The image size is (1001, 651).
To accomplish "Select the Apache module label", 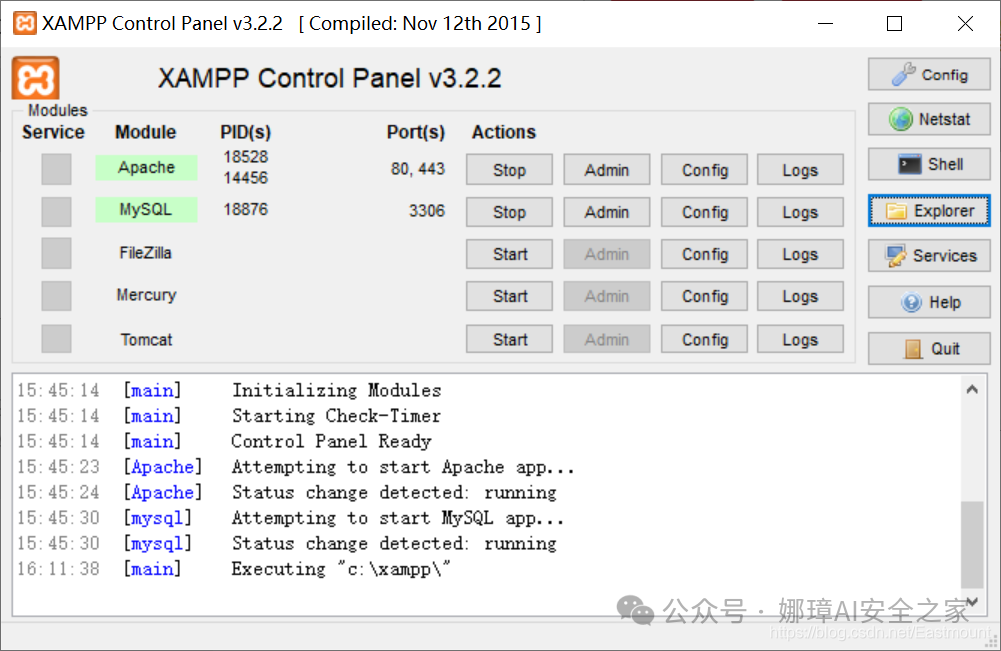I will tap(146, 167).
